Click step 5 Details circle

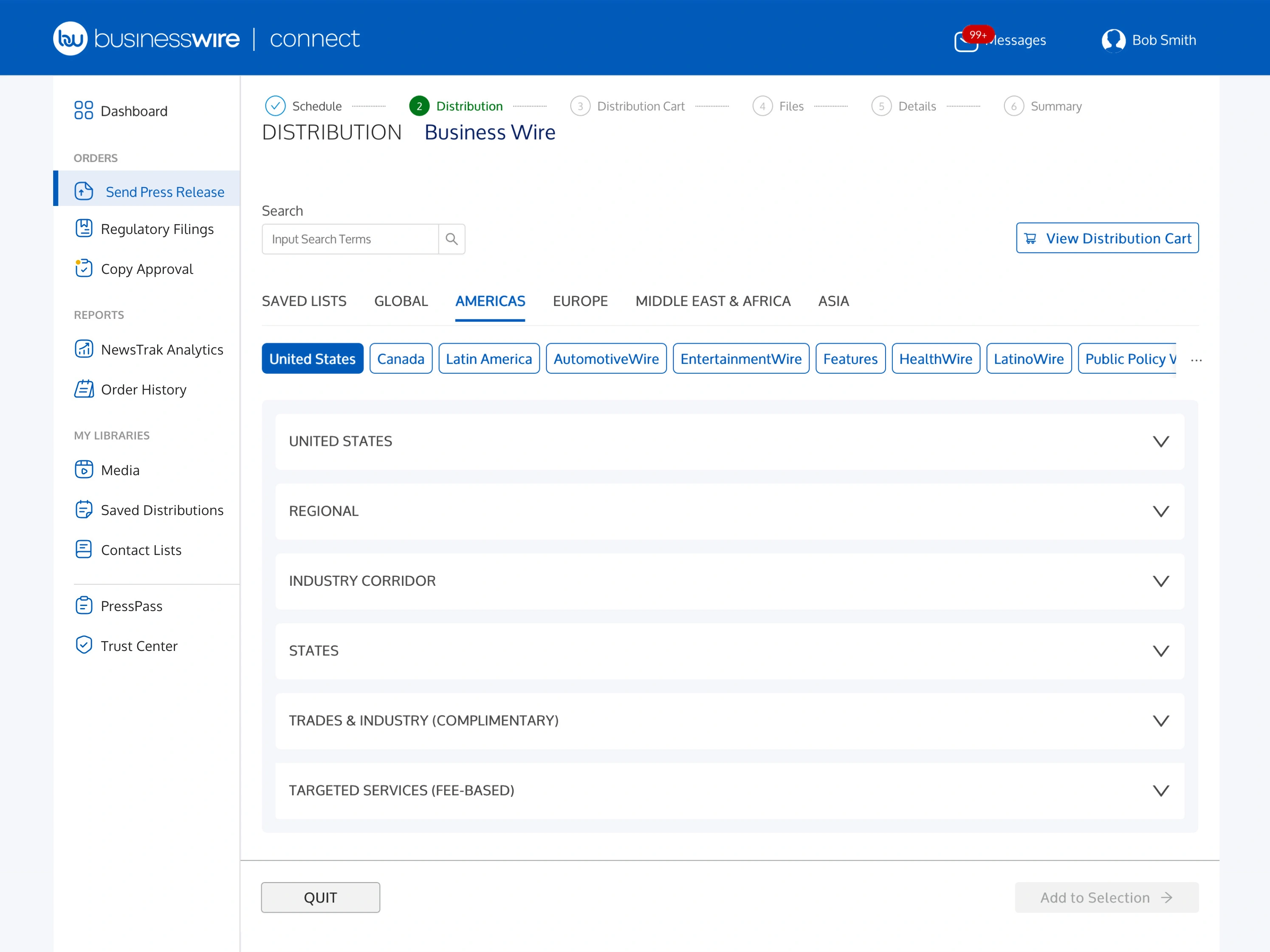click(881, 106)
